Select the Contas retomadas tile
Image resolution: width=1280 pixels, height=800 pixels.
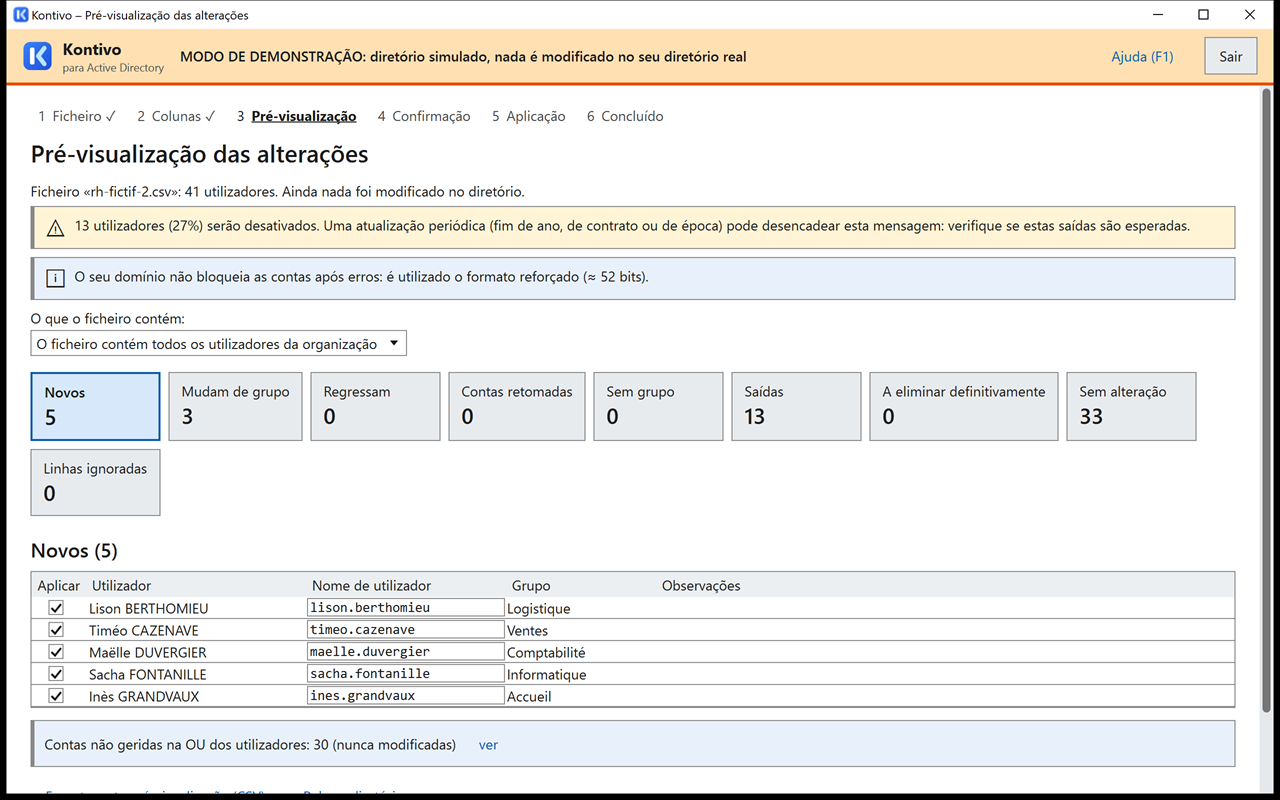[517, 406]
